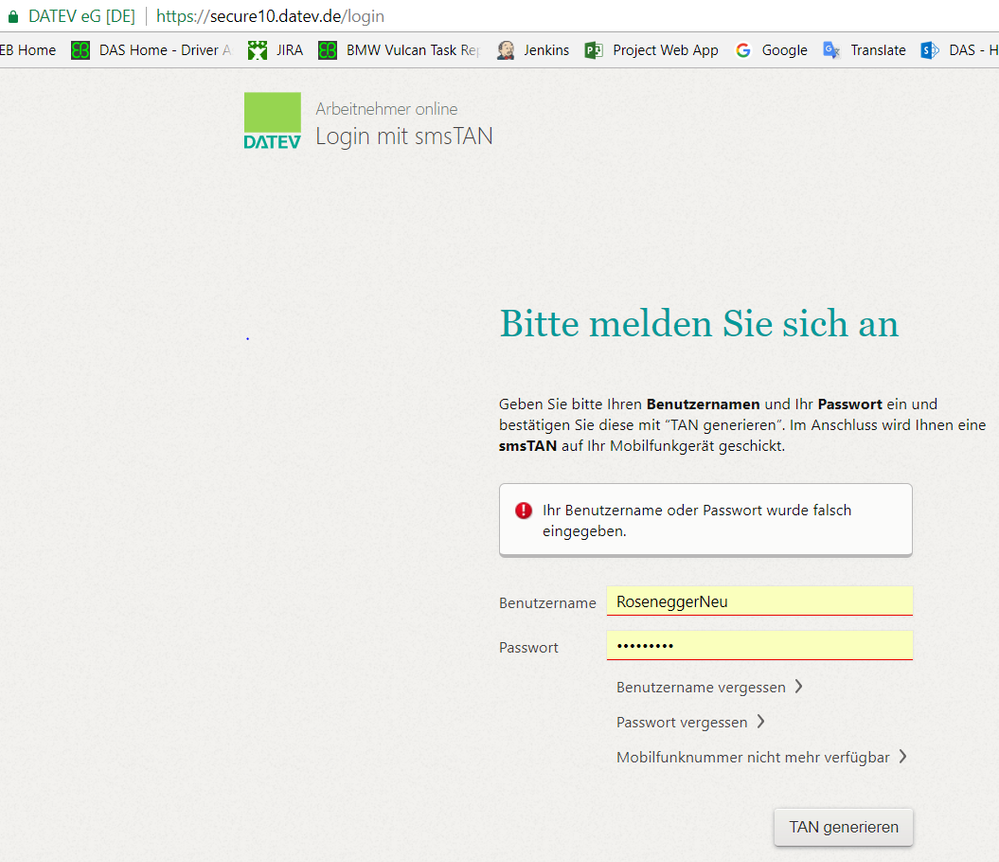The image size is (999, 862).
Task: Open the Project Web App bookmark
Action: click(665, 50)
